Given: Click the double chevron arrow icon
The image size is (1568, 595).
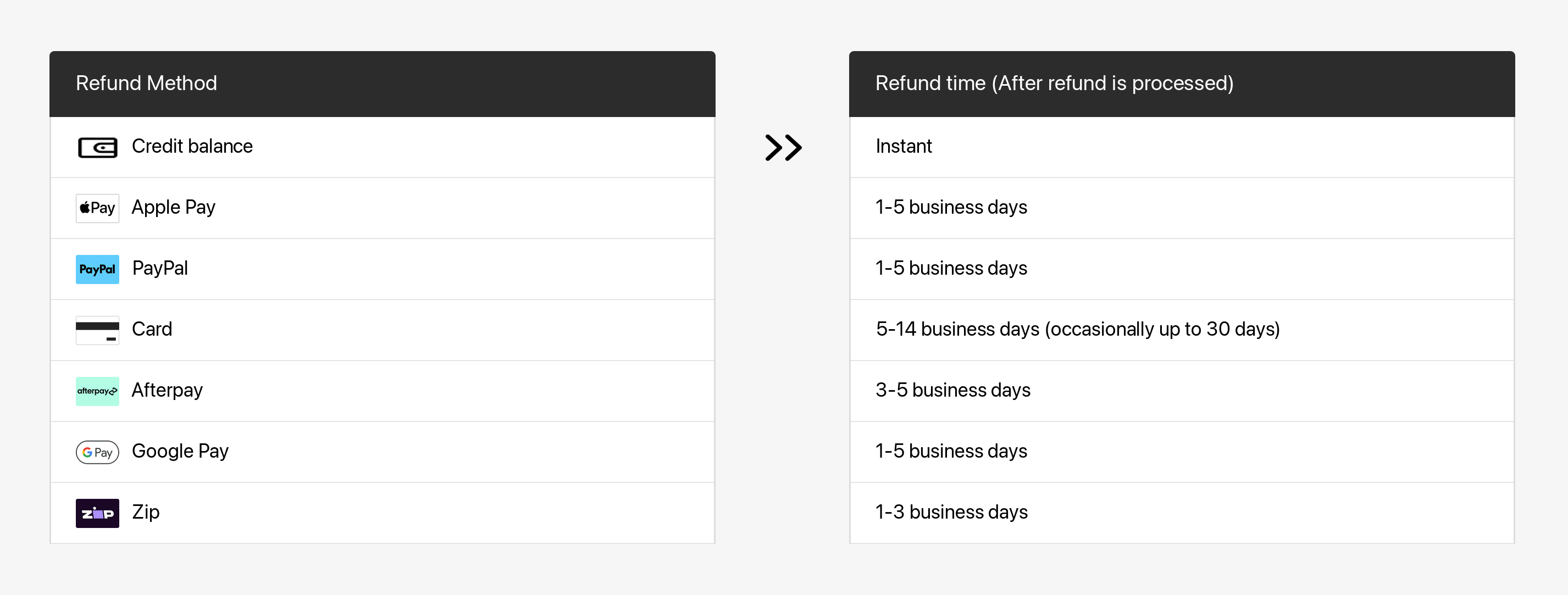Looking at the screenshot, I should 783,147.
